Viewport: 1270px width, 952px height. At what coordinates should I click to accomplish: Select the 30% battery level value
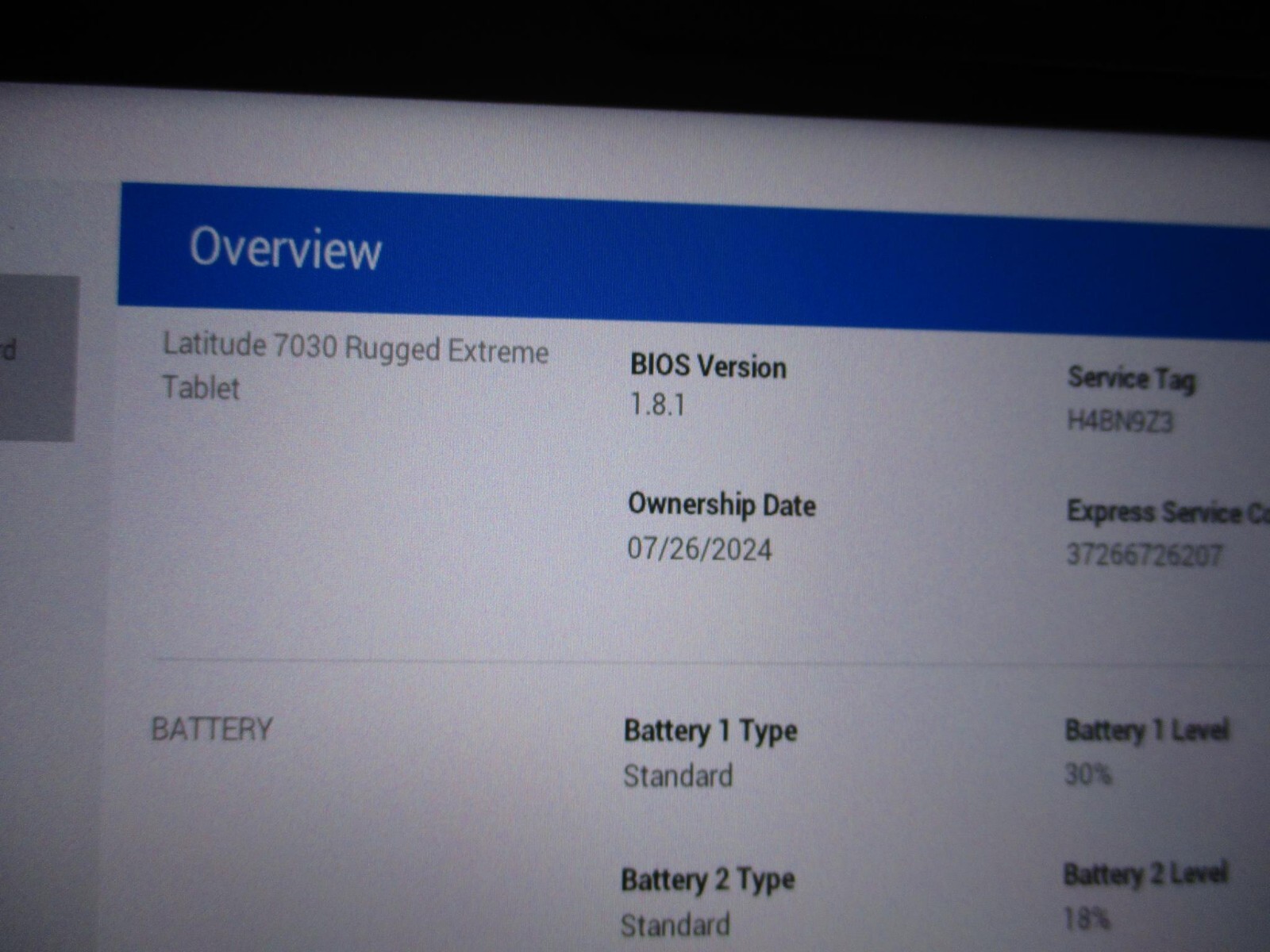1087,773
